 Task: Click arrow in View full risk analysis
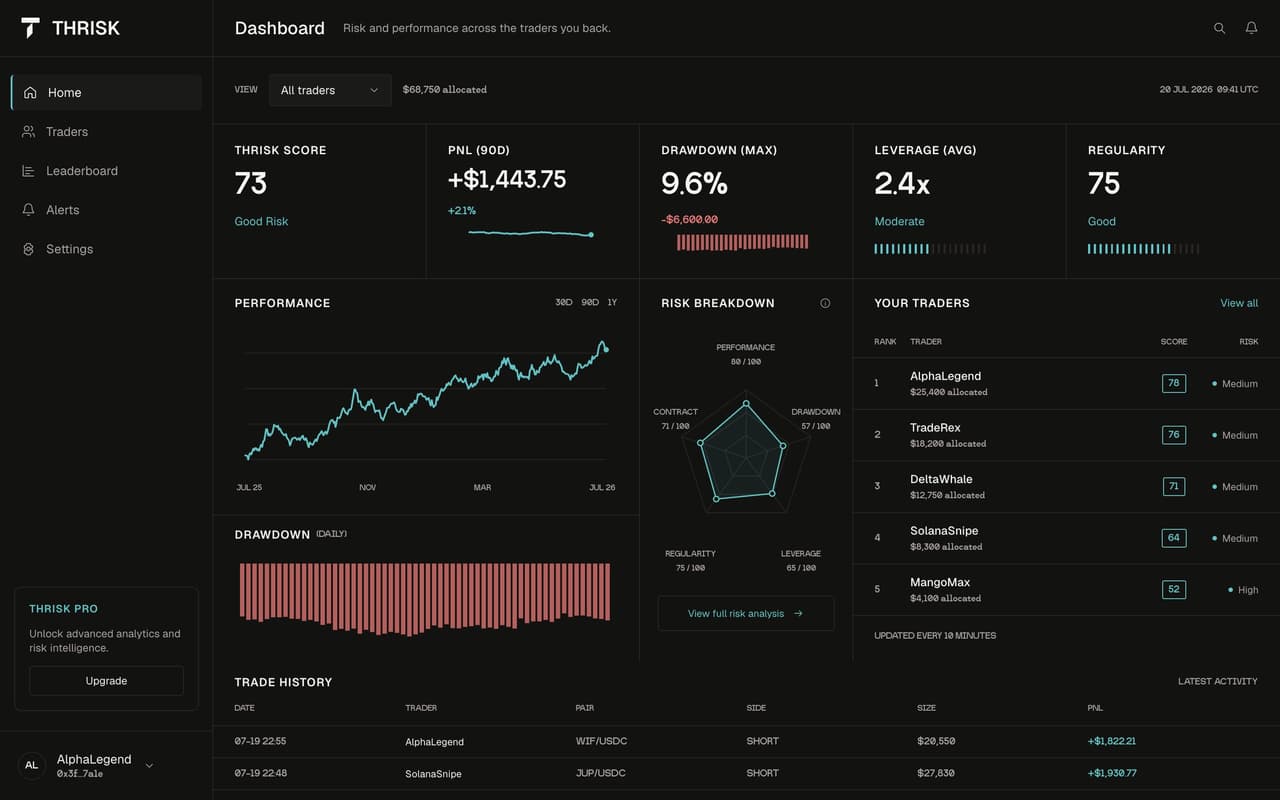tap(798, 614)
